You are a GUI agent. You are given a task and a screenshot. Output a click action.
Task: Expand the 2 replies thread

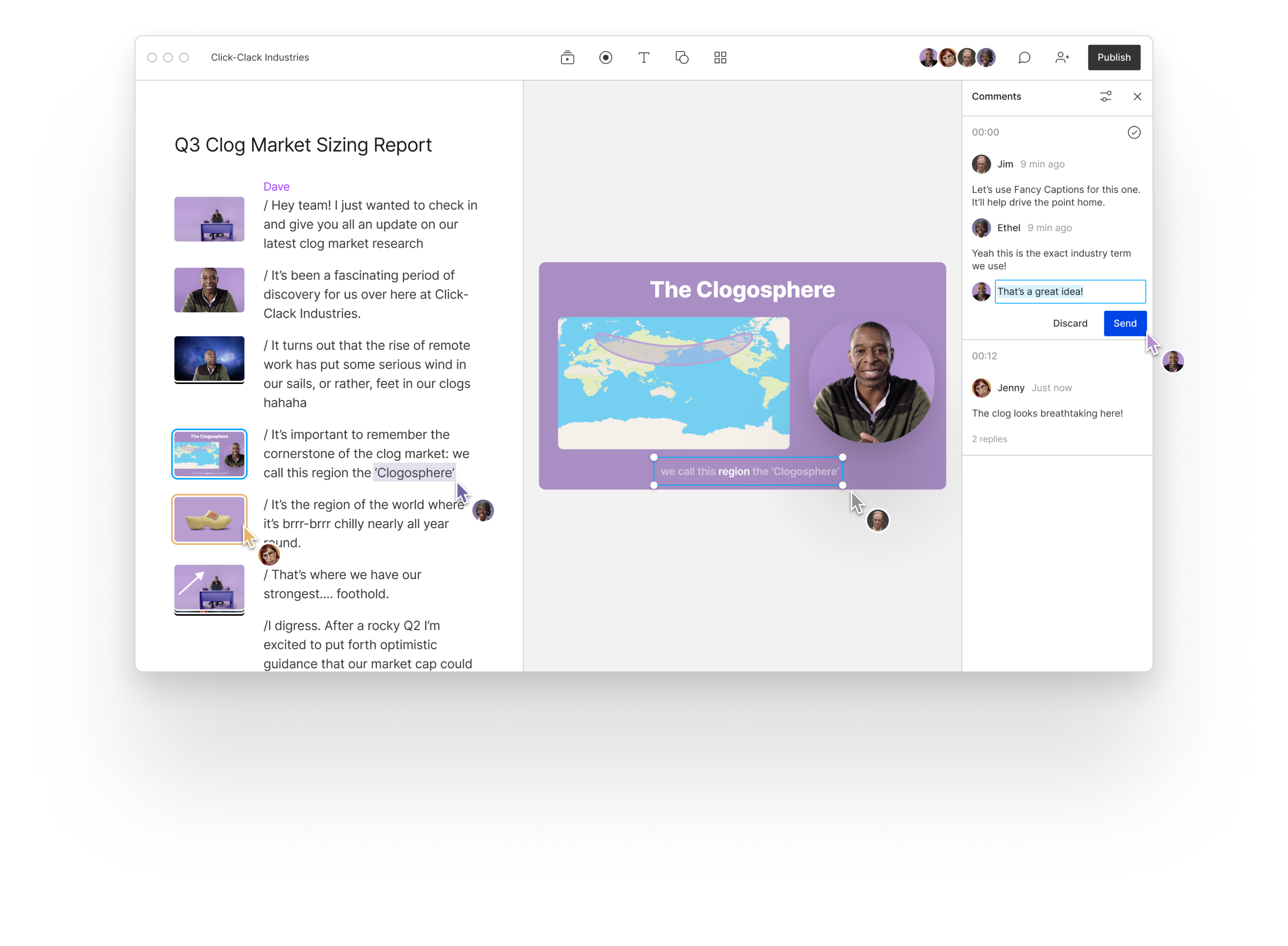989,439
